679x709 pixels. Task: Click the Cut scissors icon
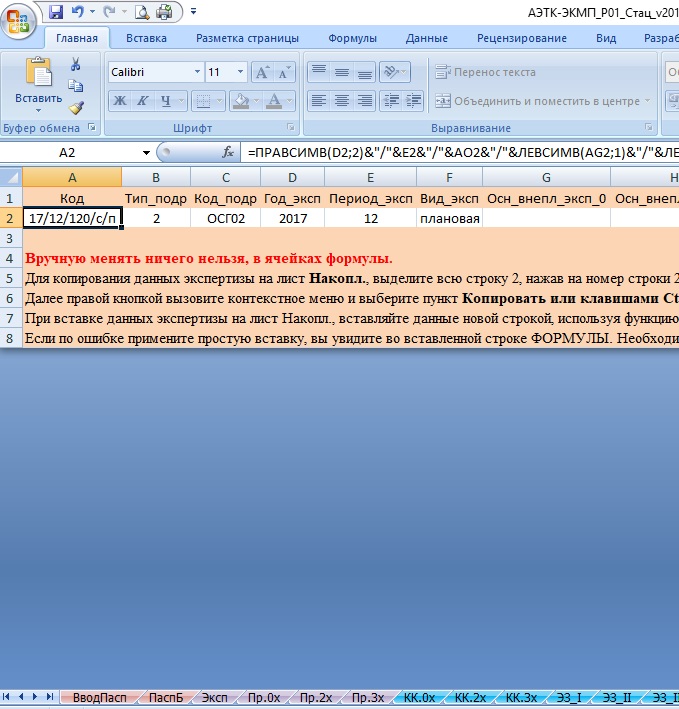point(76,64)
